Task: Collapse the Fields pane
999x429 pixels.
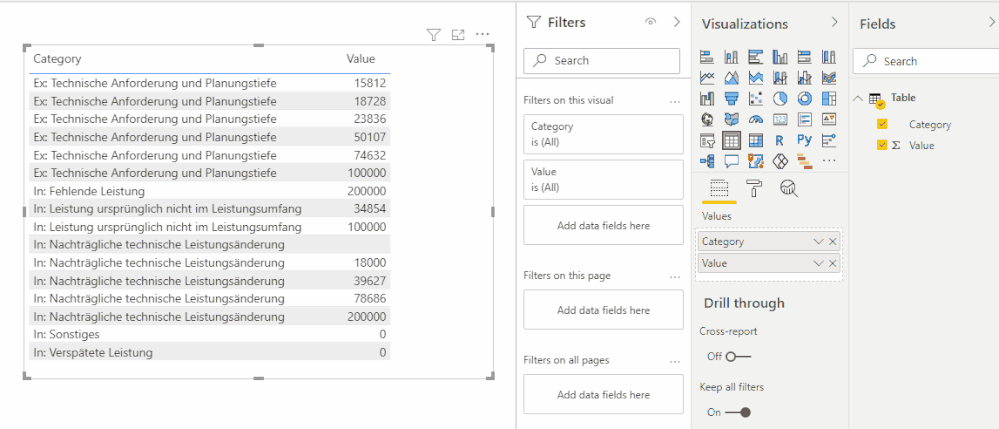Action: (989, 24)
